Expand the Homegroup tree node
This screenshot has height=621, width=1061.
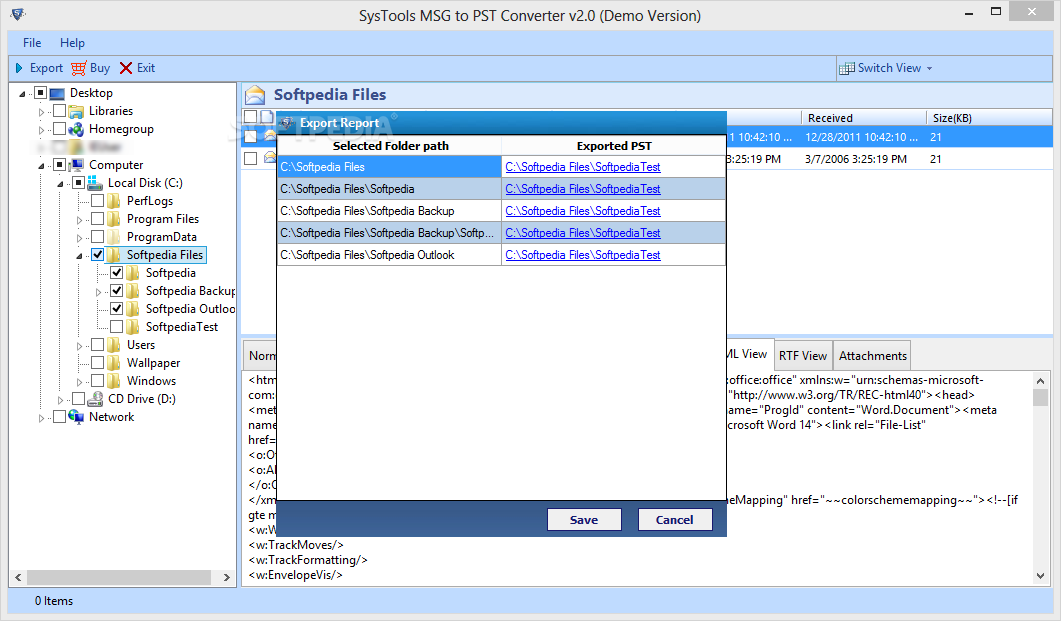(x=41, y=130)
